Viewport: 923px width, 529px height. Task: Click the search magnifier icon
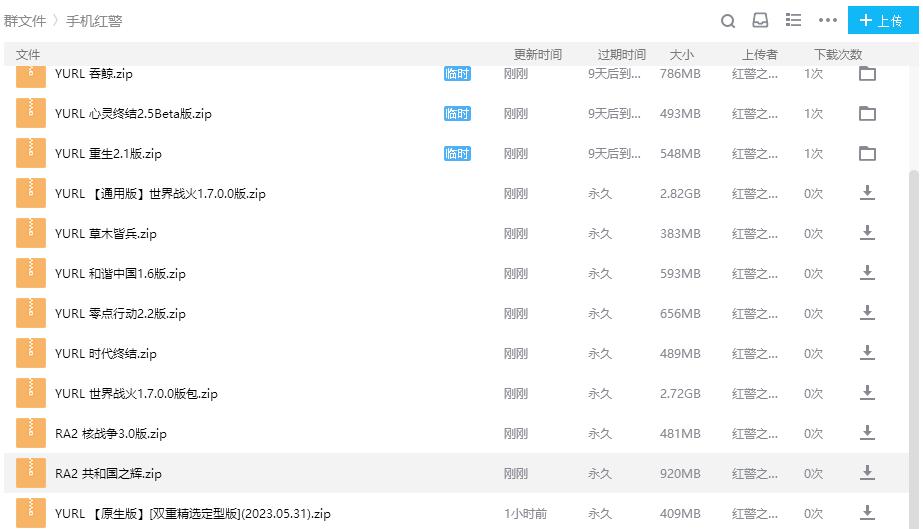click(729, 21)
